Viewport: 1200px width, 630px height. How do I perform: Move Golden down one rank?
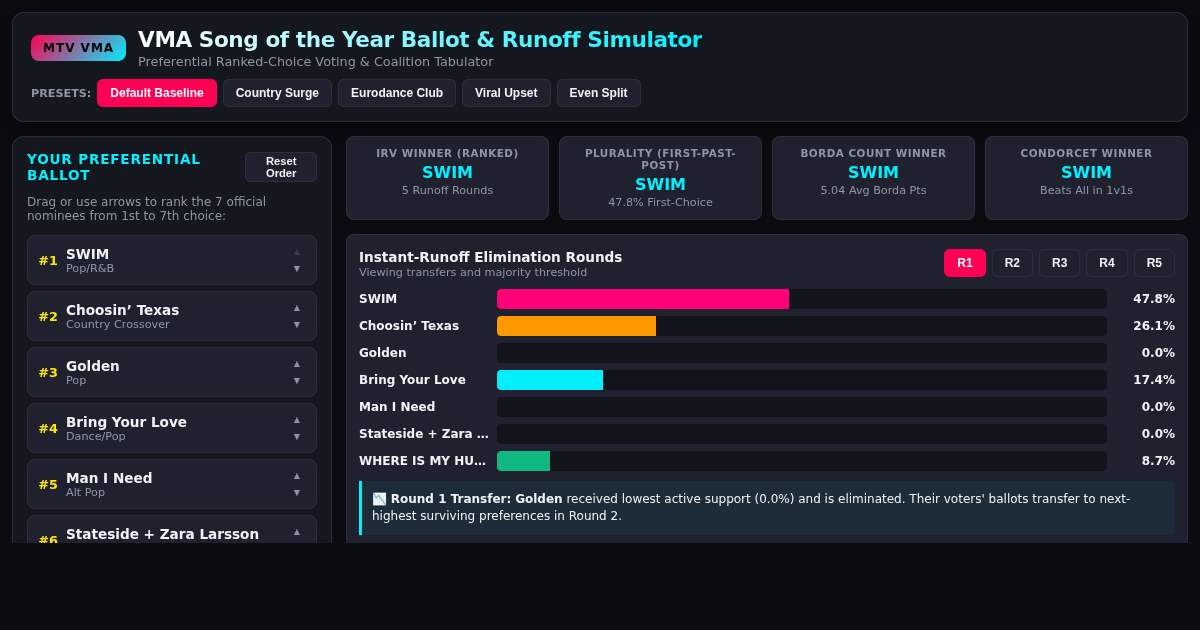tap(296, 380)
